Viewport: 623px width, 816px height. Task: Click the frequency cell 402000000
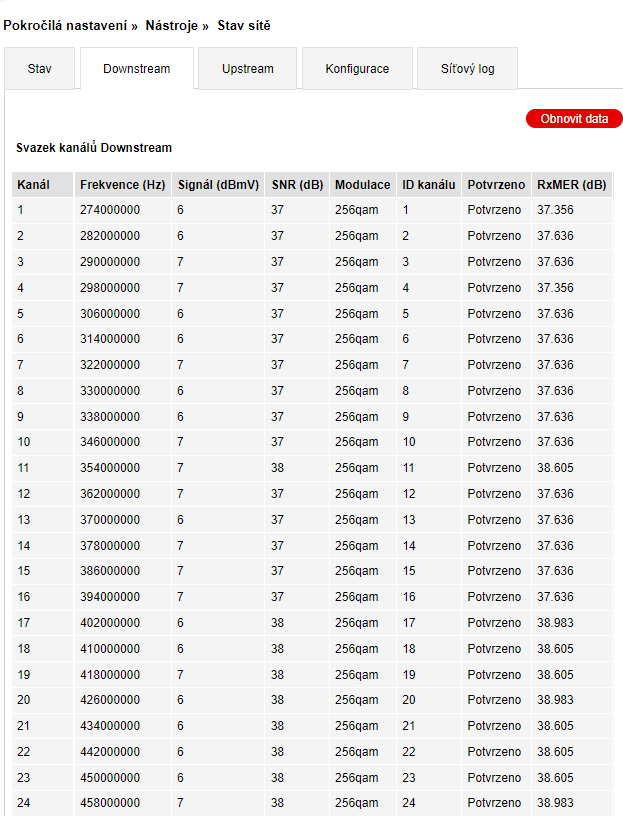coord(110,623)
